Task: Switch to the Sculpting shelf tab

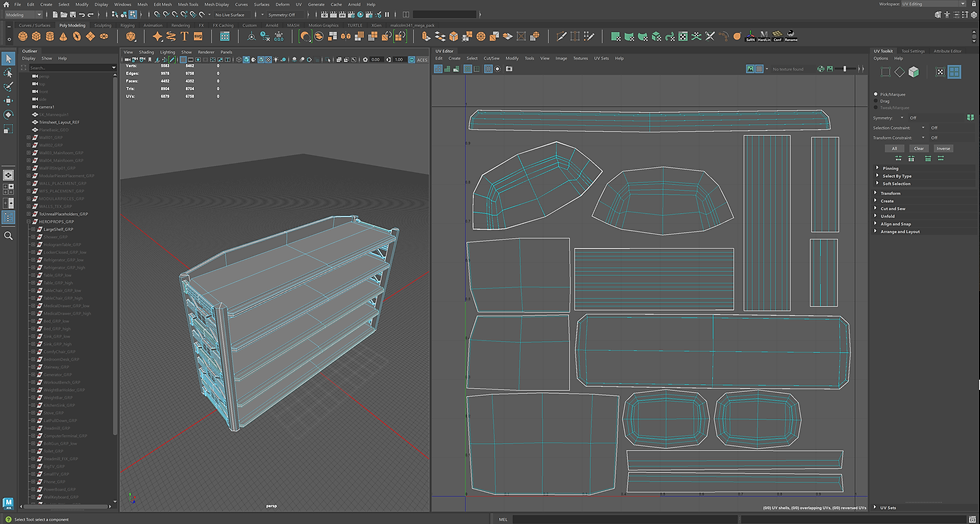Action: pos(103,25)
